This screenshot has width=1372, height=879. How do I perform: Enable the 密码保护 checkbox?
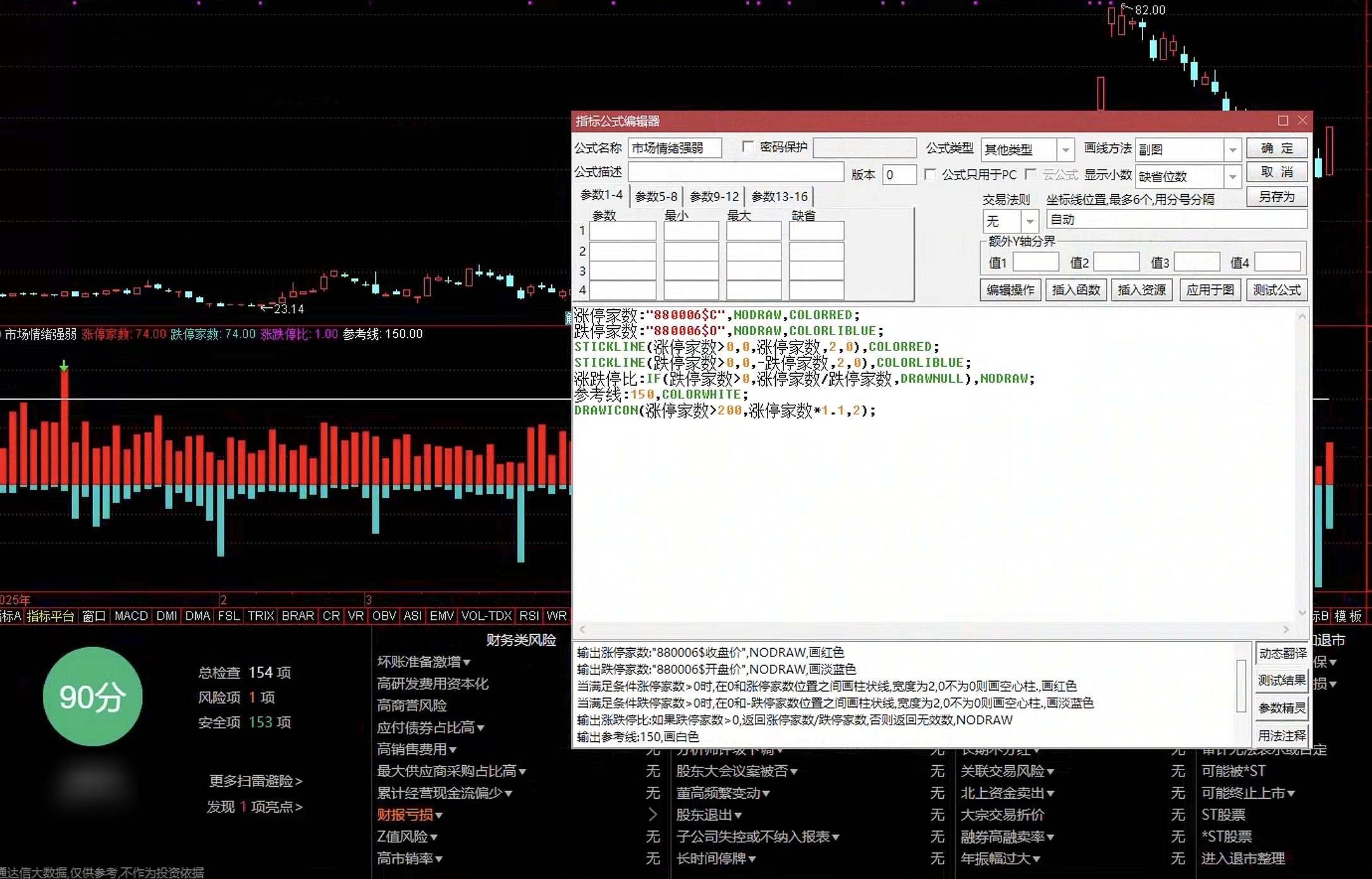pos(748,147)
